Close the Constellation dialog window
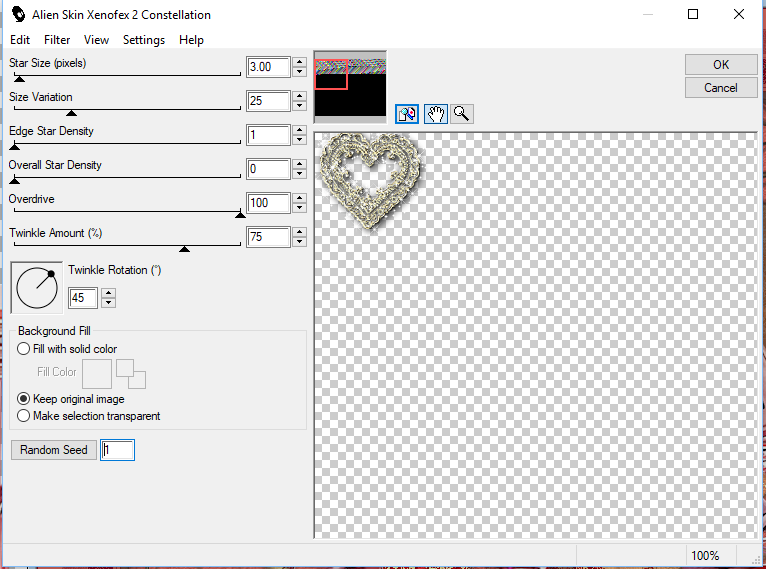Image resolution: width=766 pixels, height=569 pixels. [x=739, y=14]
